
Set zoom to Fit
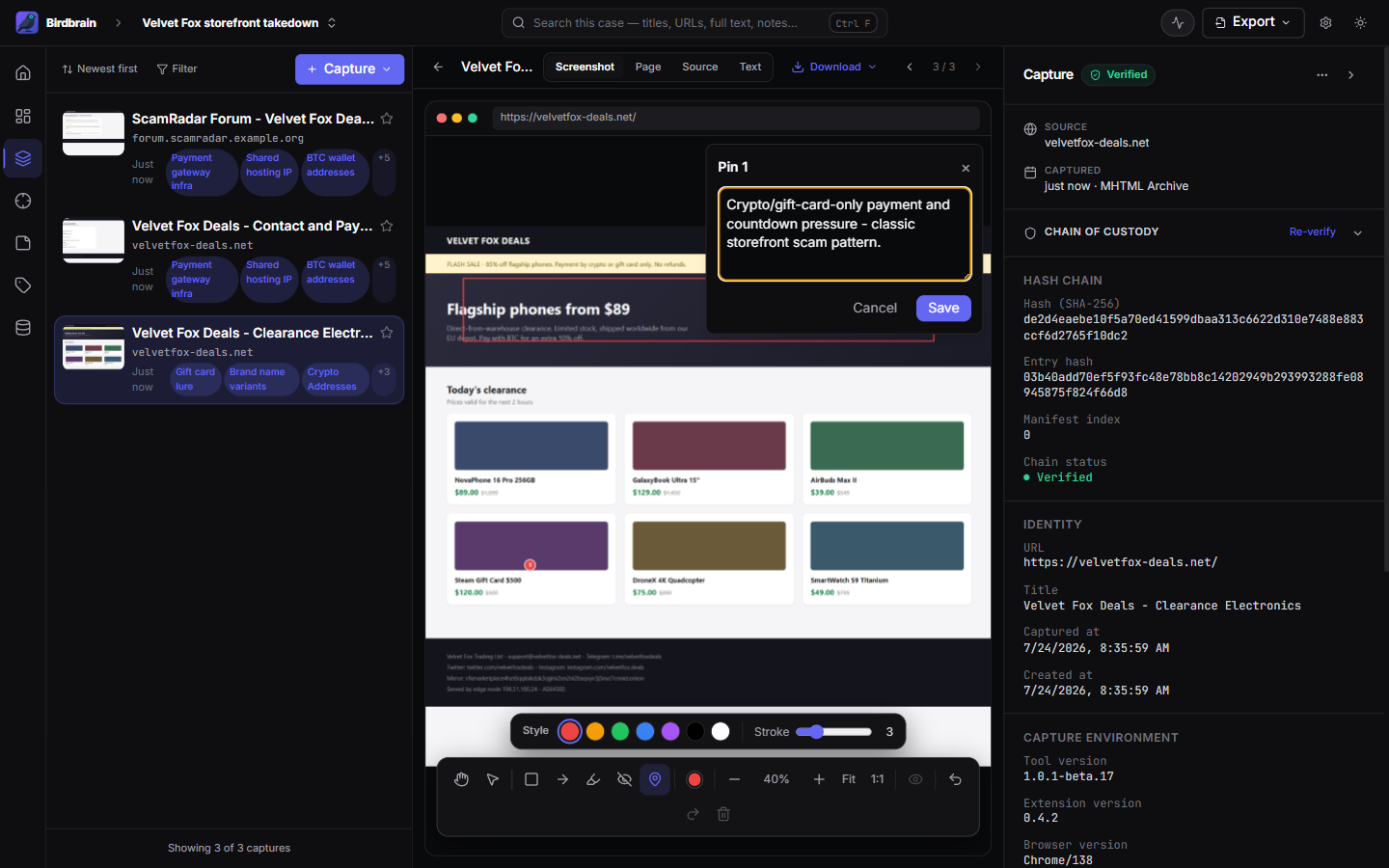pos(849,779)
